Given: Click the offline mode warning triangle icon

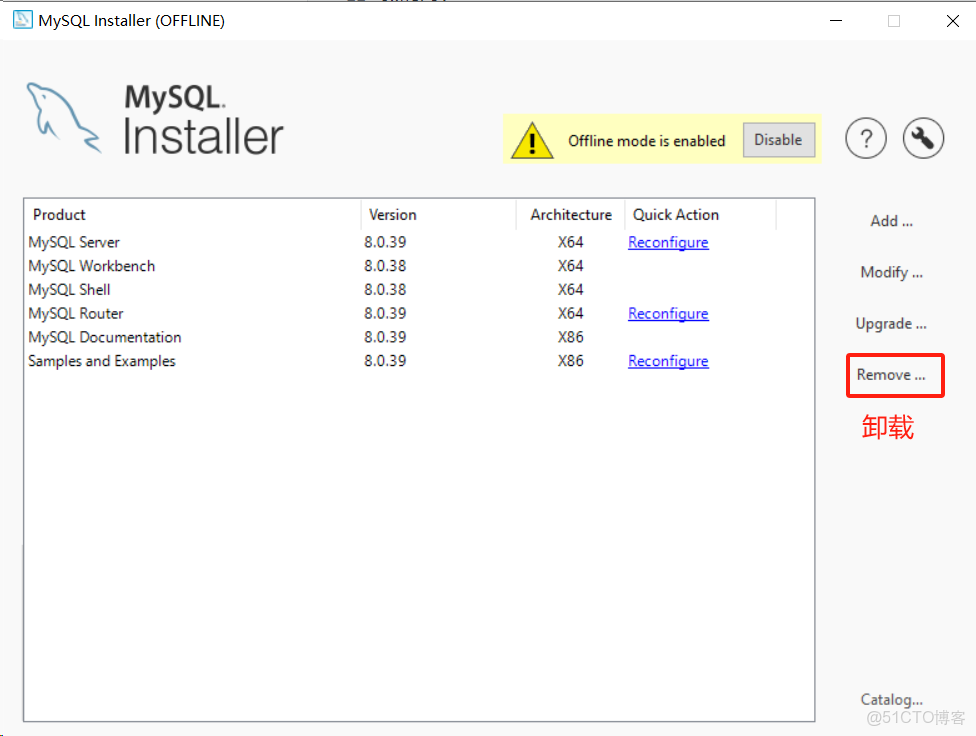Looking at the screenshot, I should [532, 140].
